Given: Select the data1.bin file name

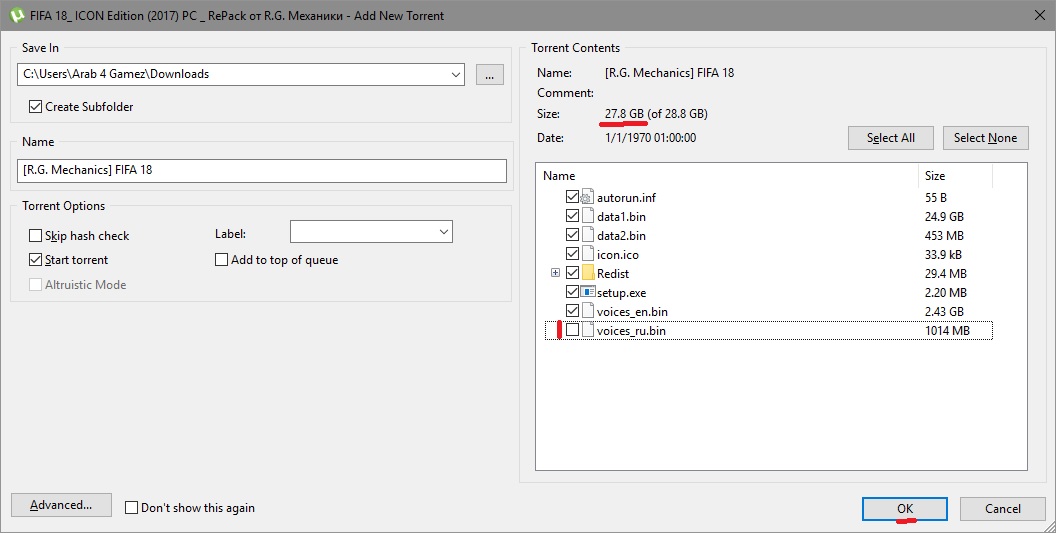Looking at the screenshot, I should (621, 217).
